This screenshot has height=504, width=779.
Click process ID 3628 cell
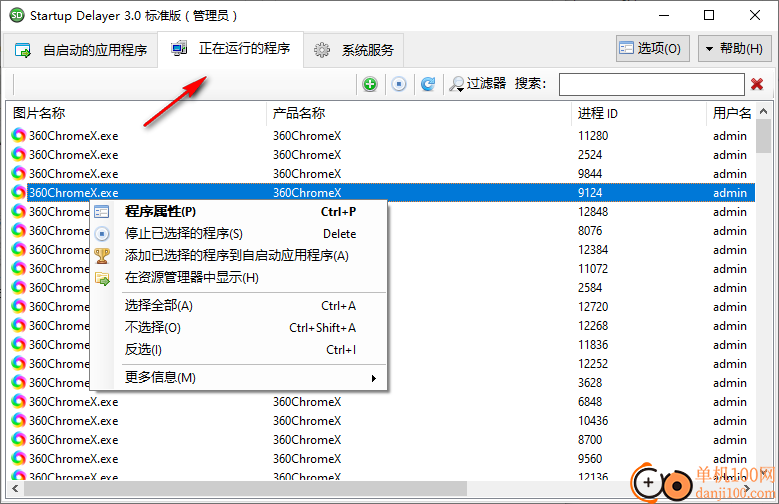(590, 383)
